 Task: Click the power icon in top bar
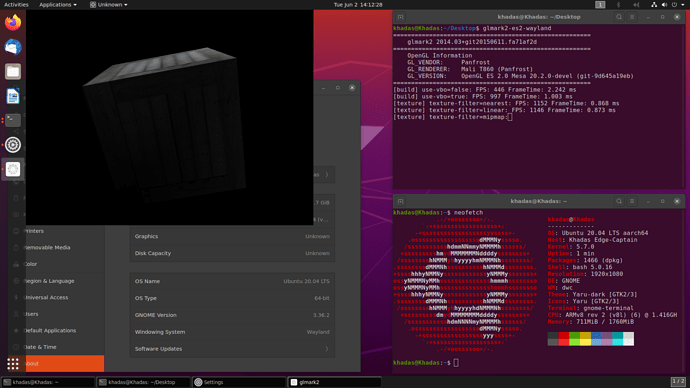pyautogui.click(x=674, y=4)
